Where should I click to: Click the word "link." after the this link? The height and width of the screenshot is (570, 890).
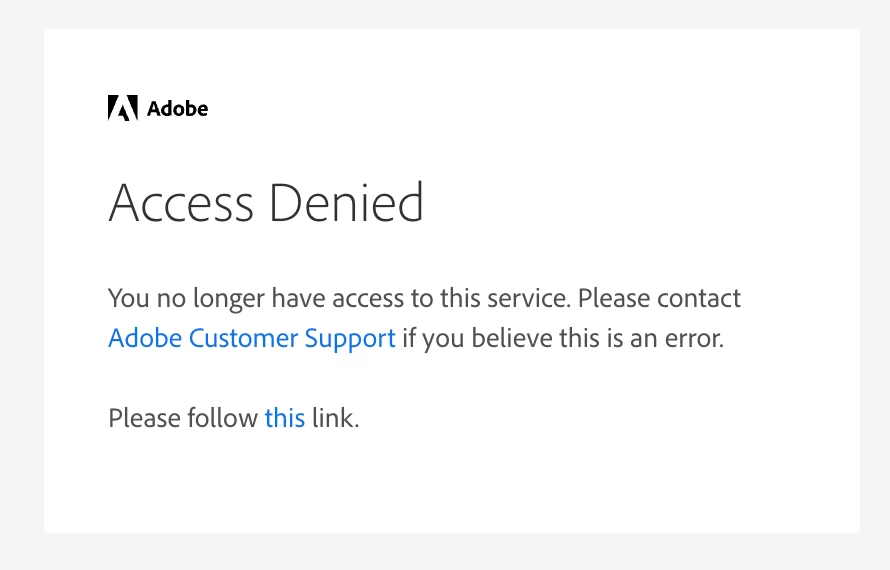click(335, 417)
